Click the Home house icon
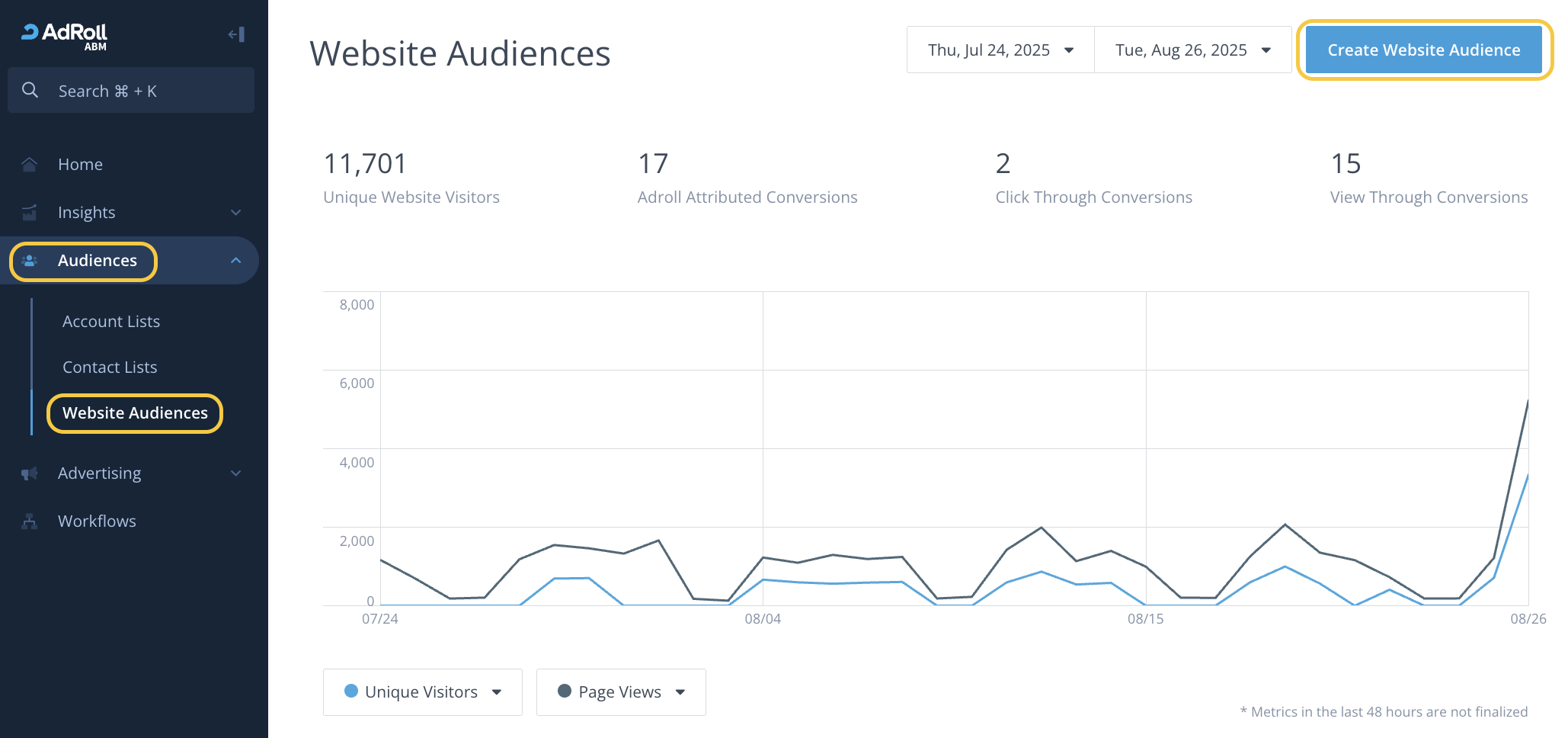This screenshot has height=738, width=1568. 30,165
